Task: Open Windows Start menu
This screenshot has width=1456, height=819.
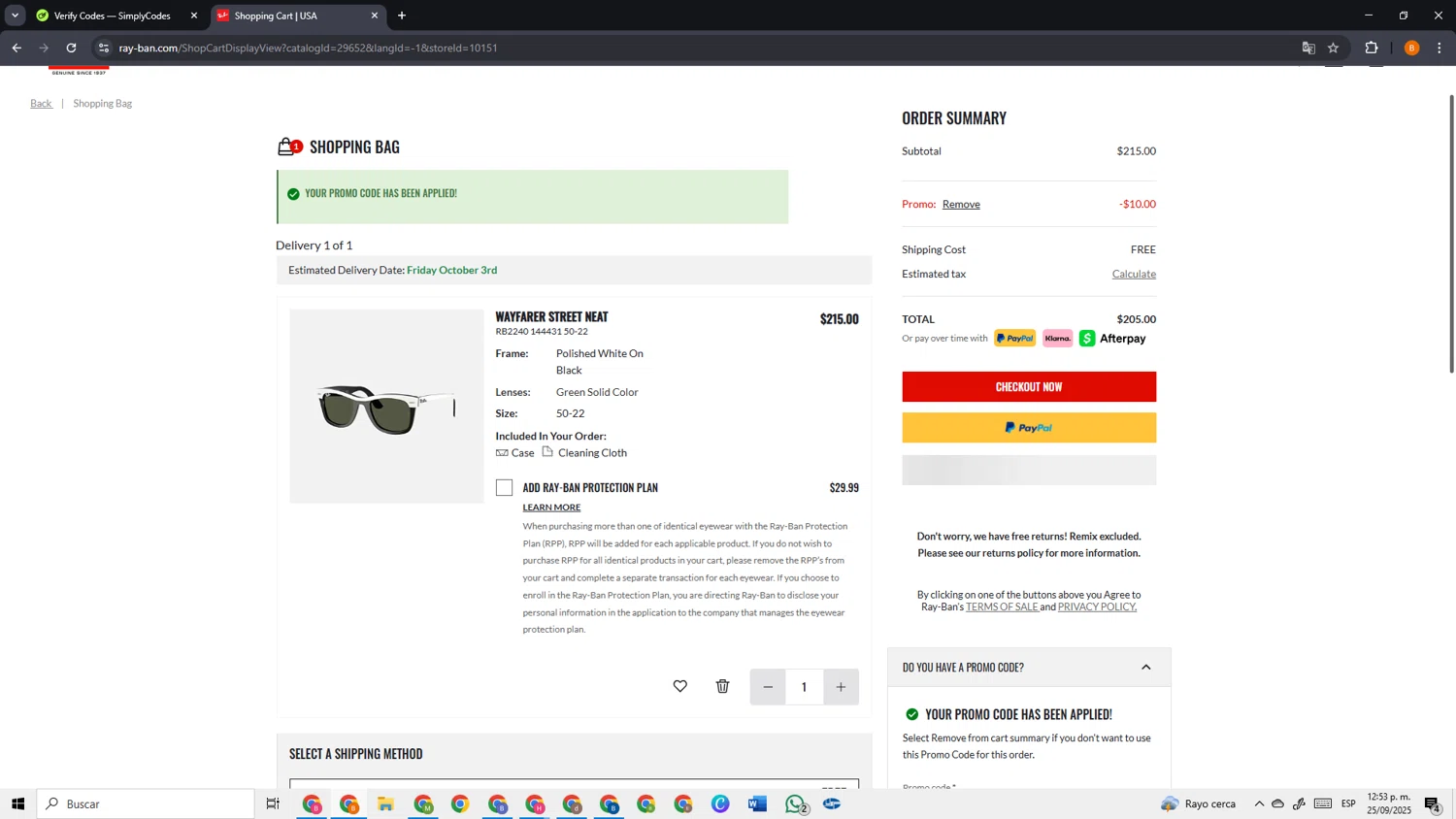Action: (x=17, y=803)
